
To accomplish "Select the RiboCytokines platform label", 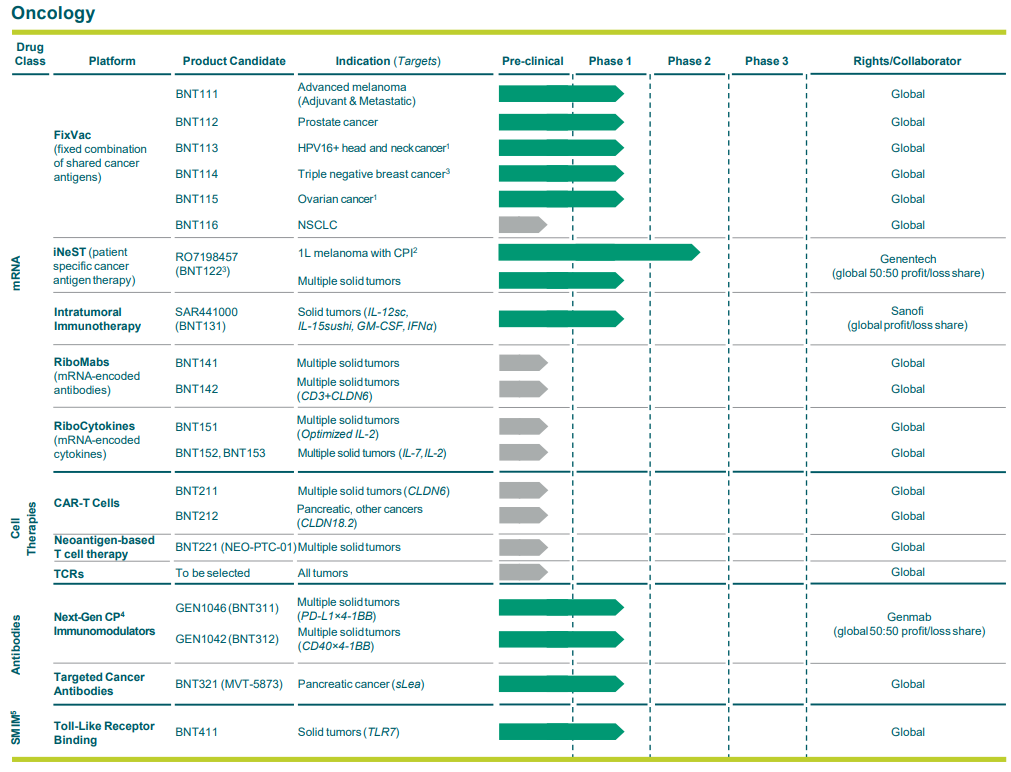I will (94, 426).
